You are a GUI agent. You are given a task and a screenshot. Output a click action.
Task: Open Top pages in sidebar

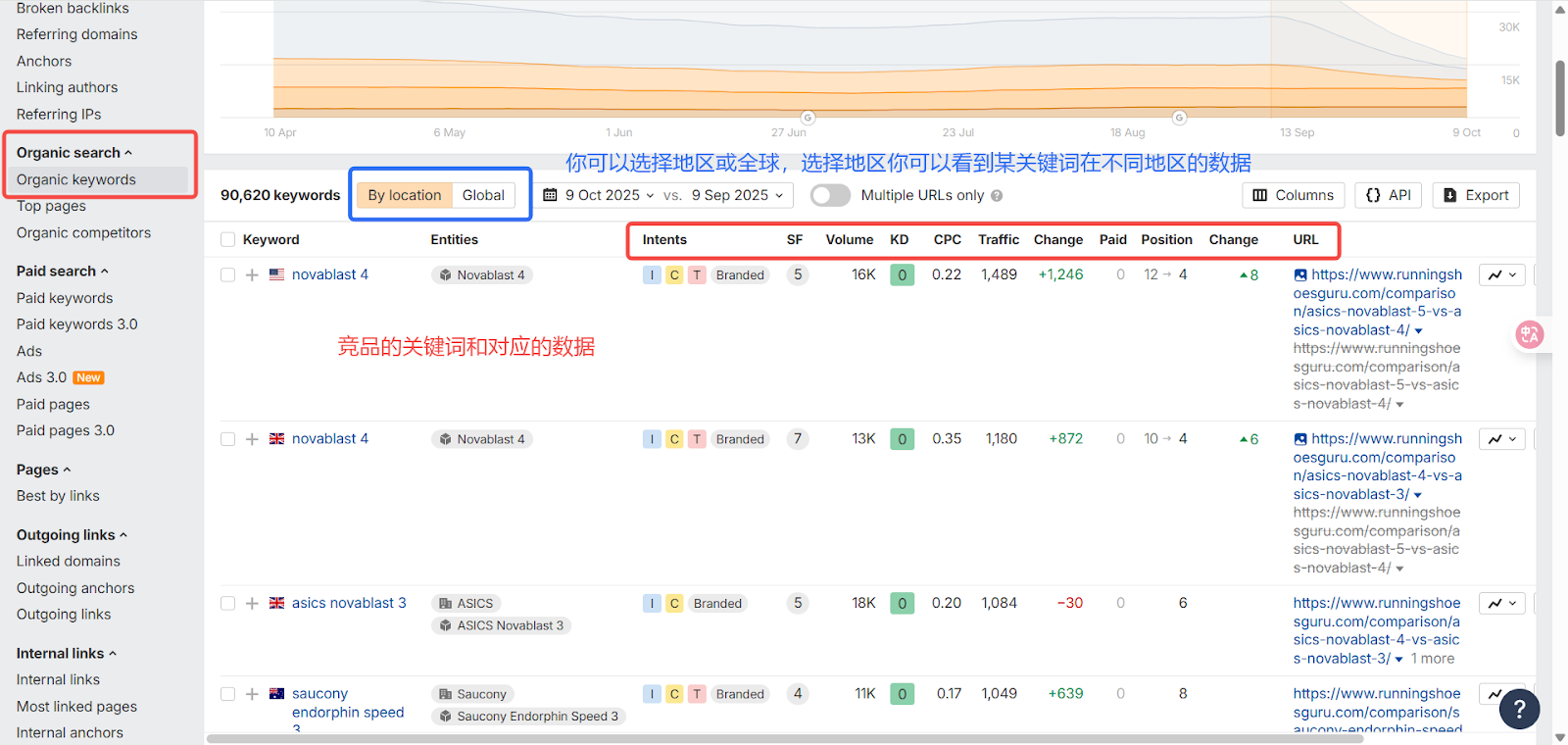[51, 206]
